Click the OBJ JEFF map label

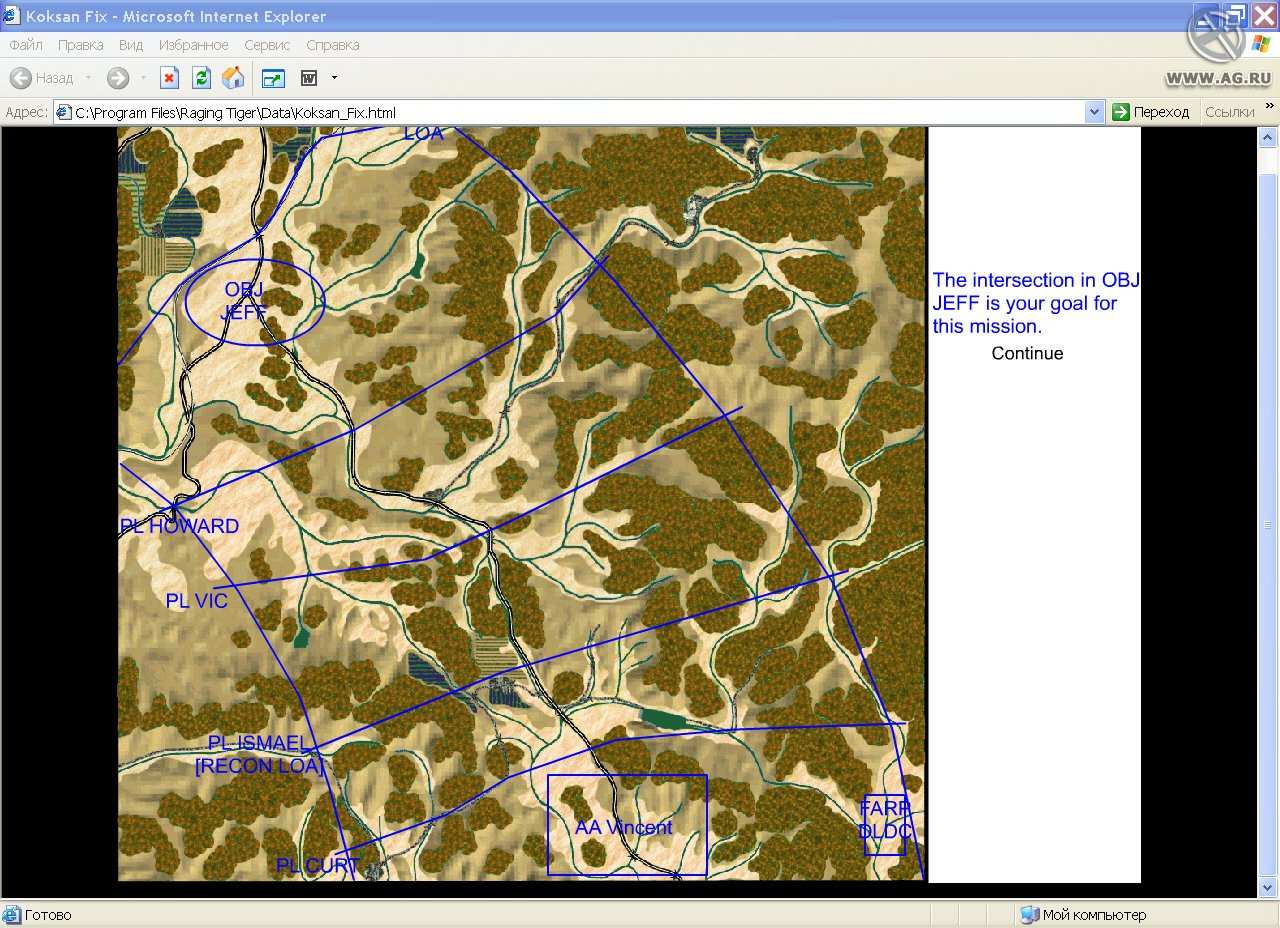point(245,301)
